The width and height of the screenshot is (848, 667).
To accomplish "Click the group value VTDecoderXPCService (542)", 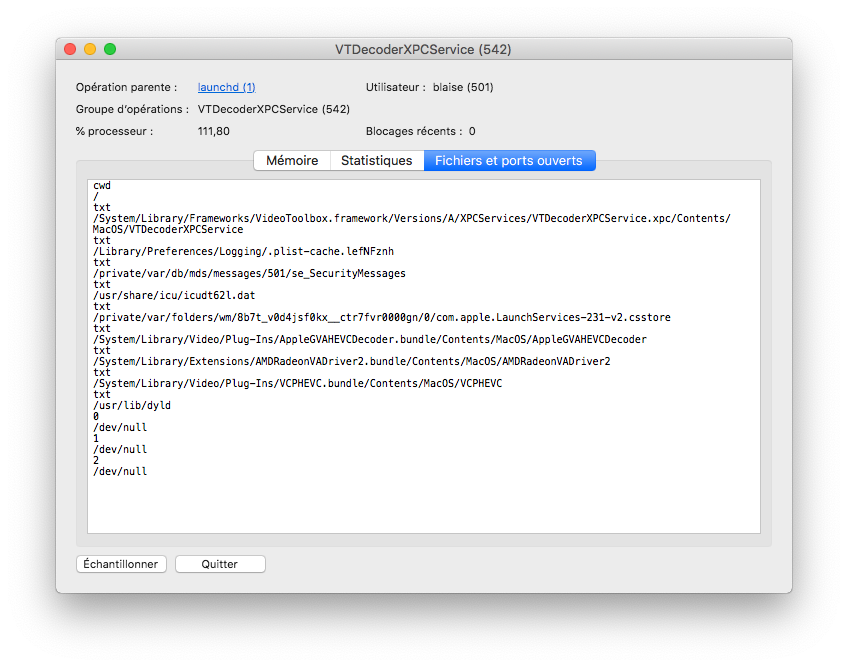I will [x=274, y=109].
